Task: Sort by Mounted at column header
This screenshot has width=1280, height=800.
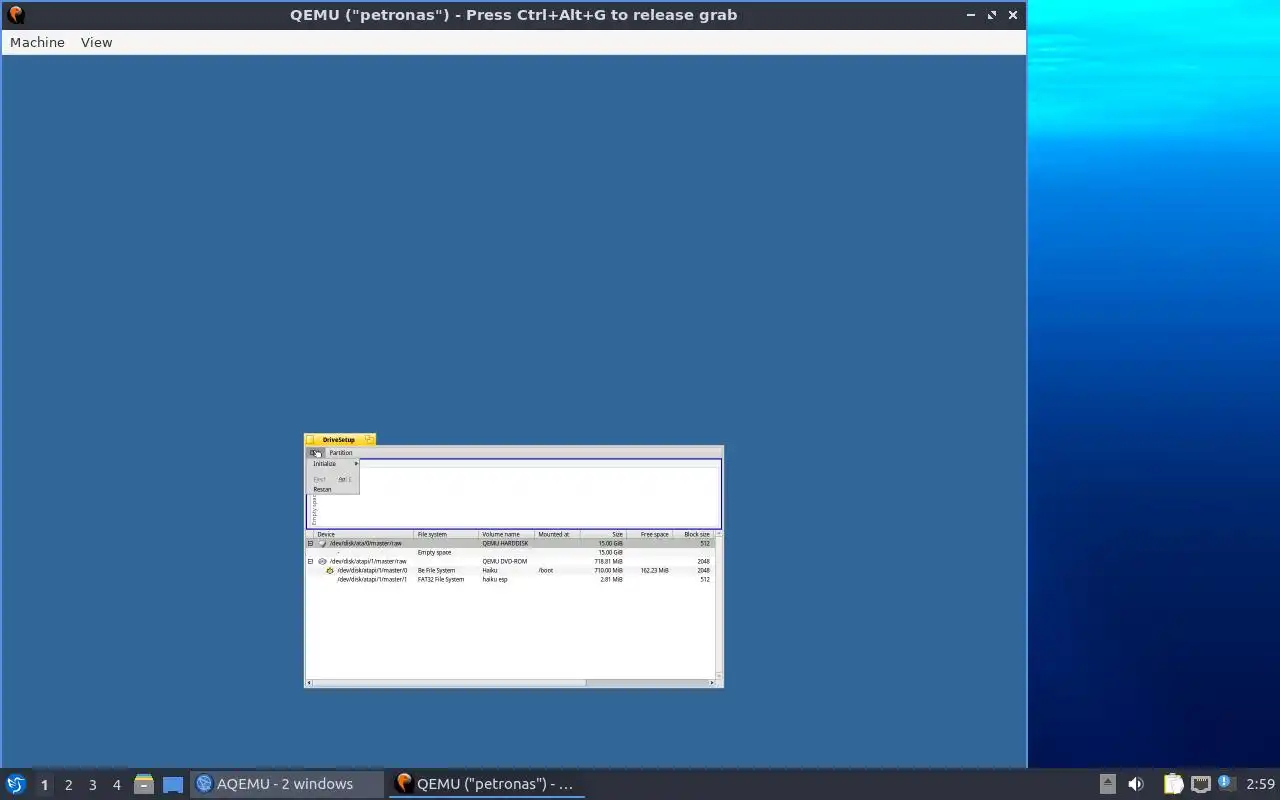Action: [557, 534]
